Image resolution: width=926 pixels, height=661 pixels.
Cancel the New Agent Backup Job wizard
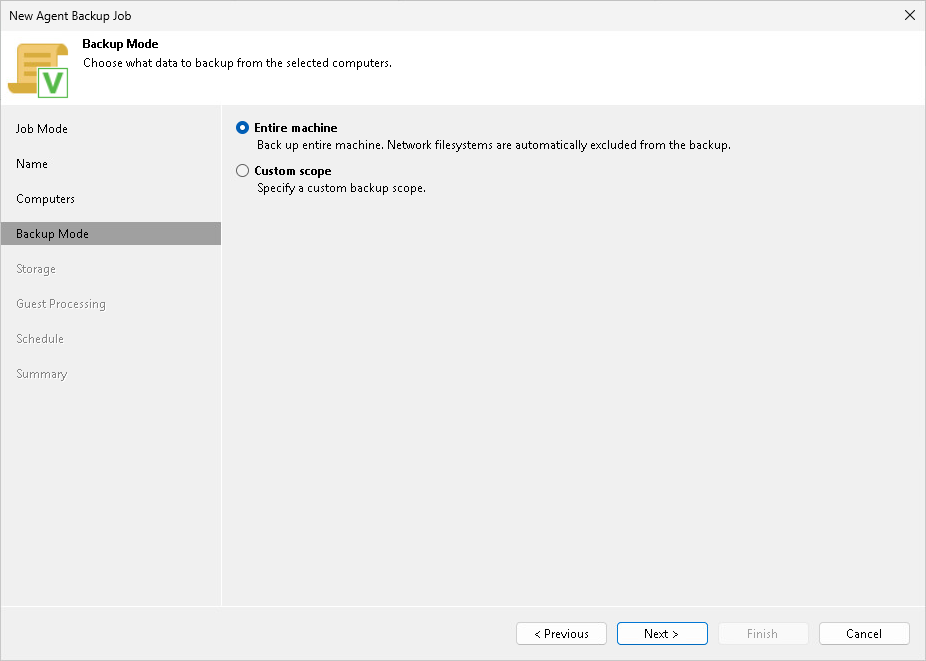pyautogui.click(x=864, y=634)
